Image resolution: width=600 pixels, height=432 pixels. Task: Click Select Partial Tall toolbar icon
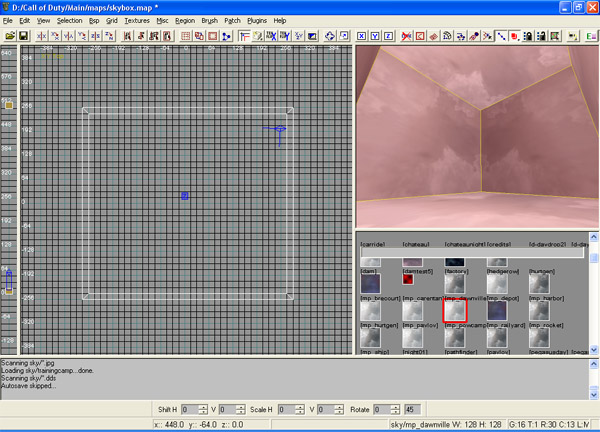click(x=154, y=36)
